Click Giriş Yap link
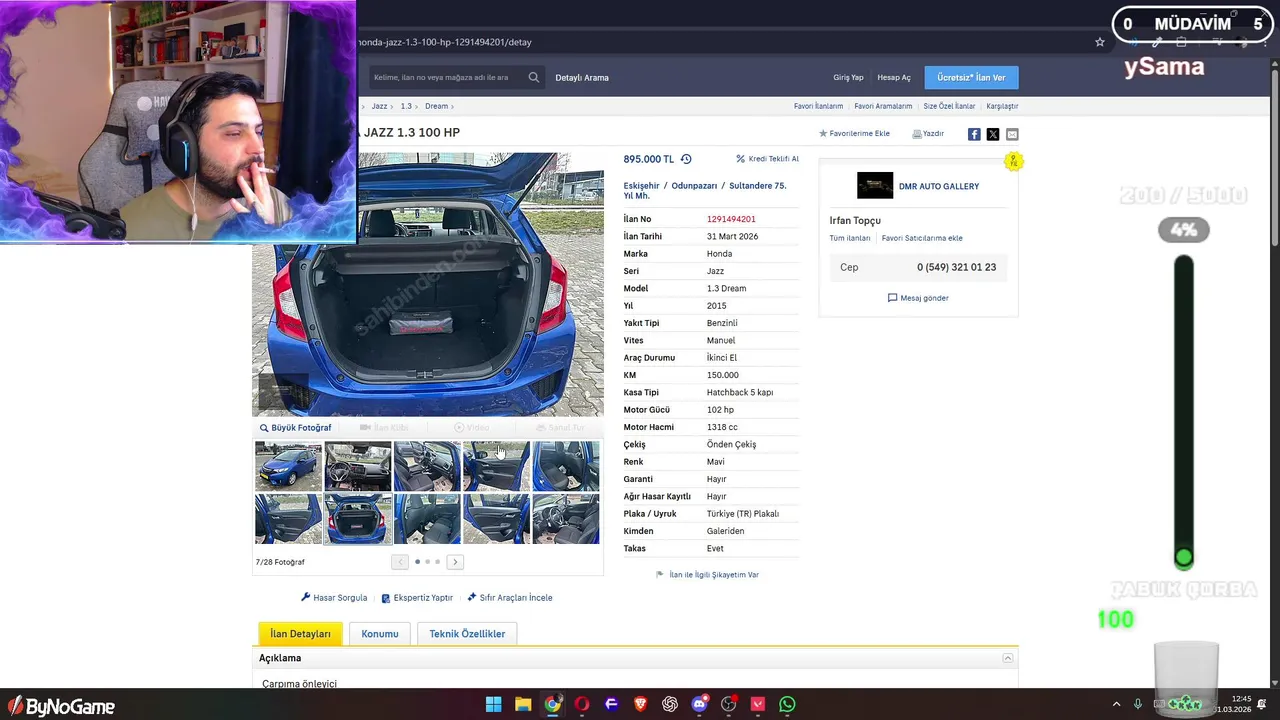The image size is (1280, 720). 848,77
